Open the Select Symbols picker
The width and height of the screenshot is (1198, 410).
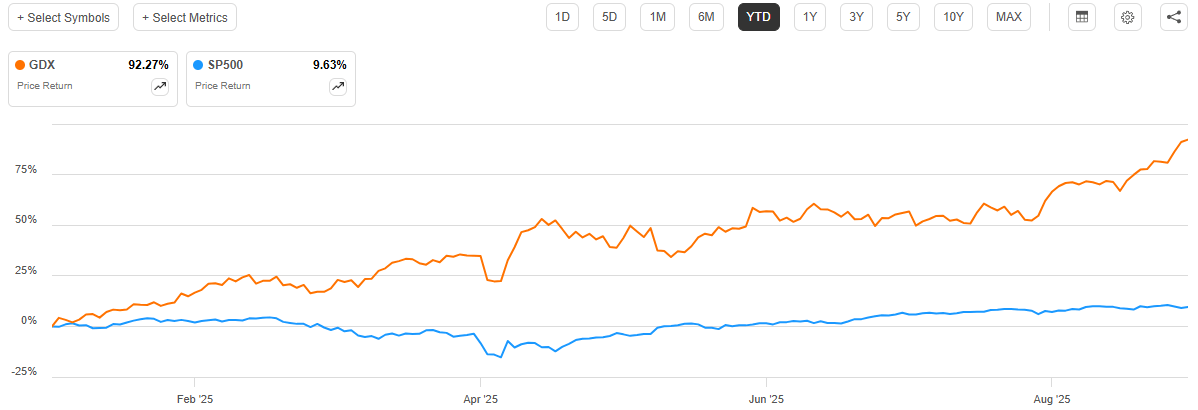pyautogui.click(x=62, y=17)
